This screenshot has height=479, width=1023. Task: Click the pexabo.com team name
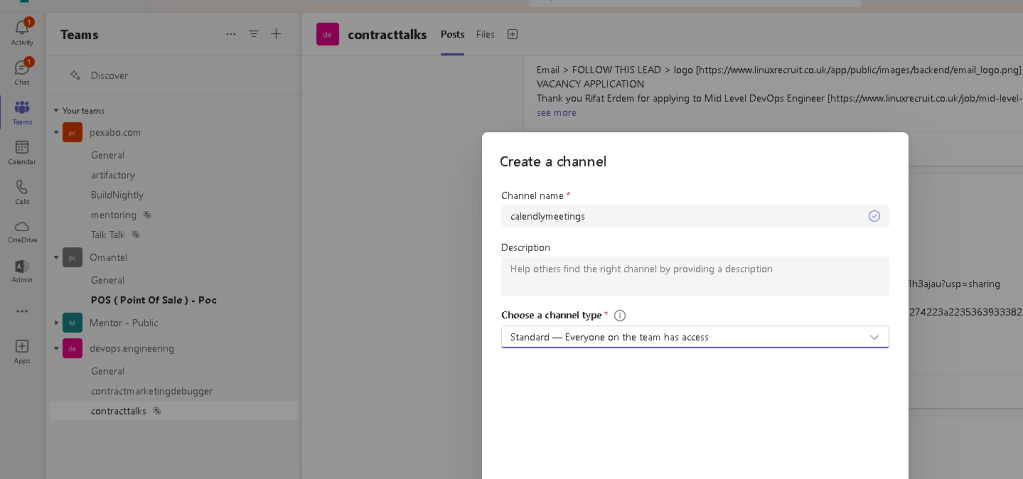(115, 132)
